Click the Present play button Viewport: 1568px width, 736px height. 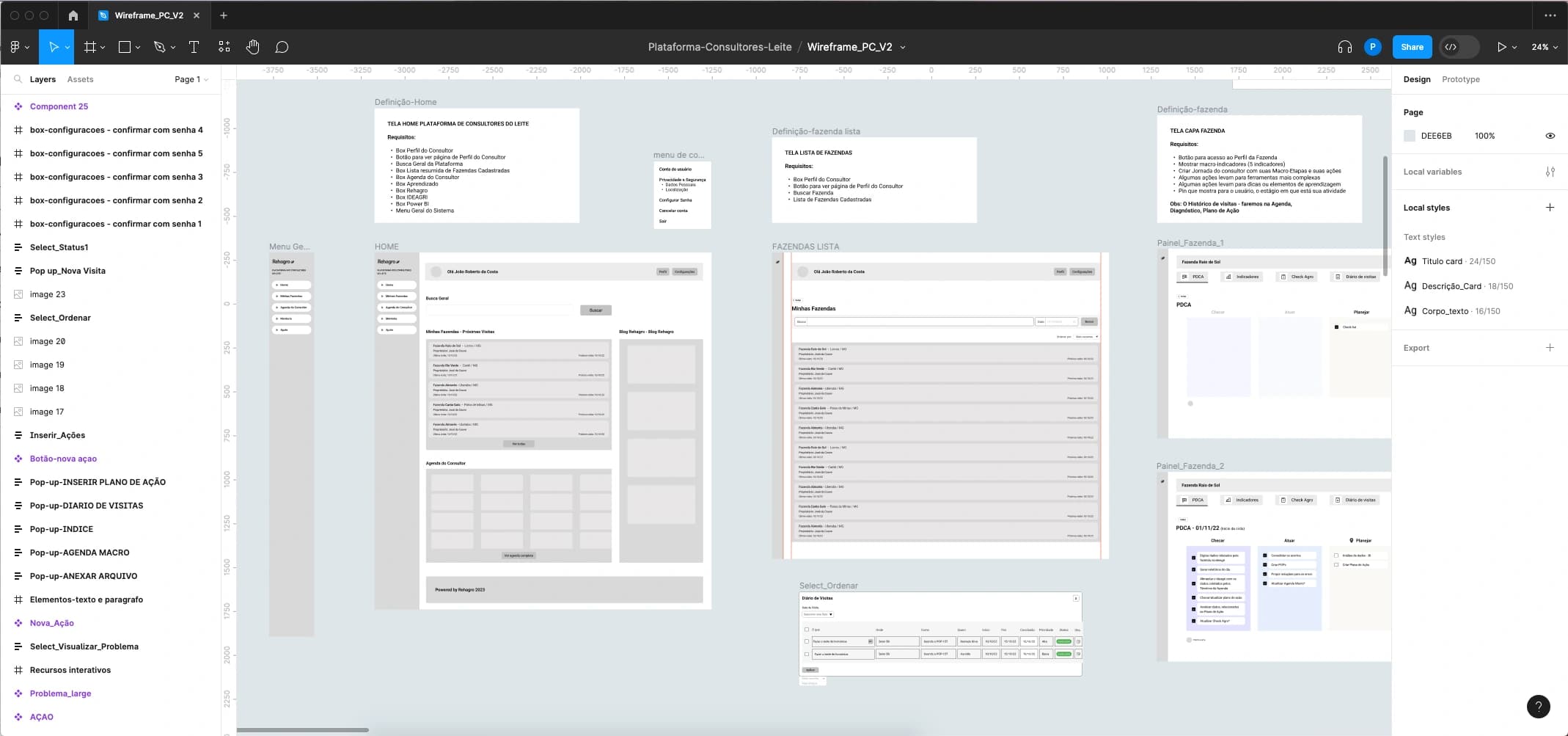point(1501,47)
